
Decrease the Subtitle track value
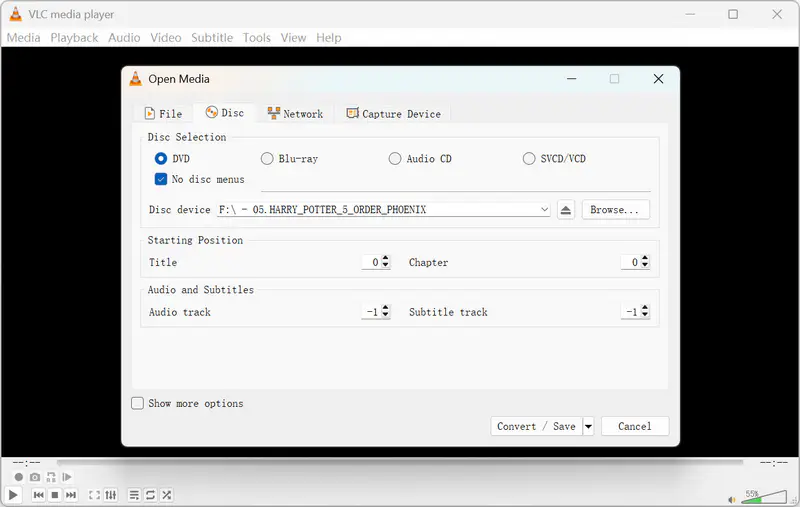point(645,315)
